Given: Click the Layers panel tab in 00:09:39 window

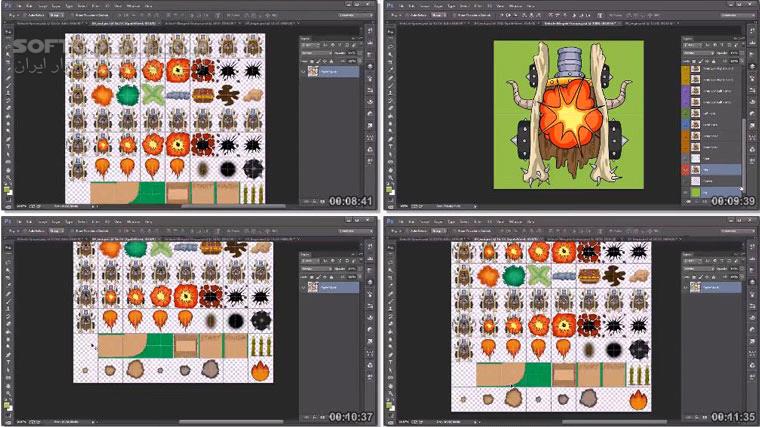Looking at the screenshot, I should (x=687, y=39).
